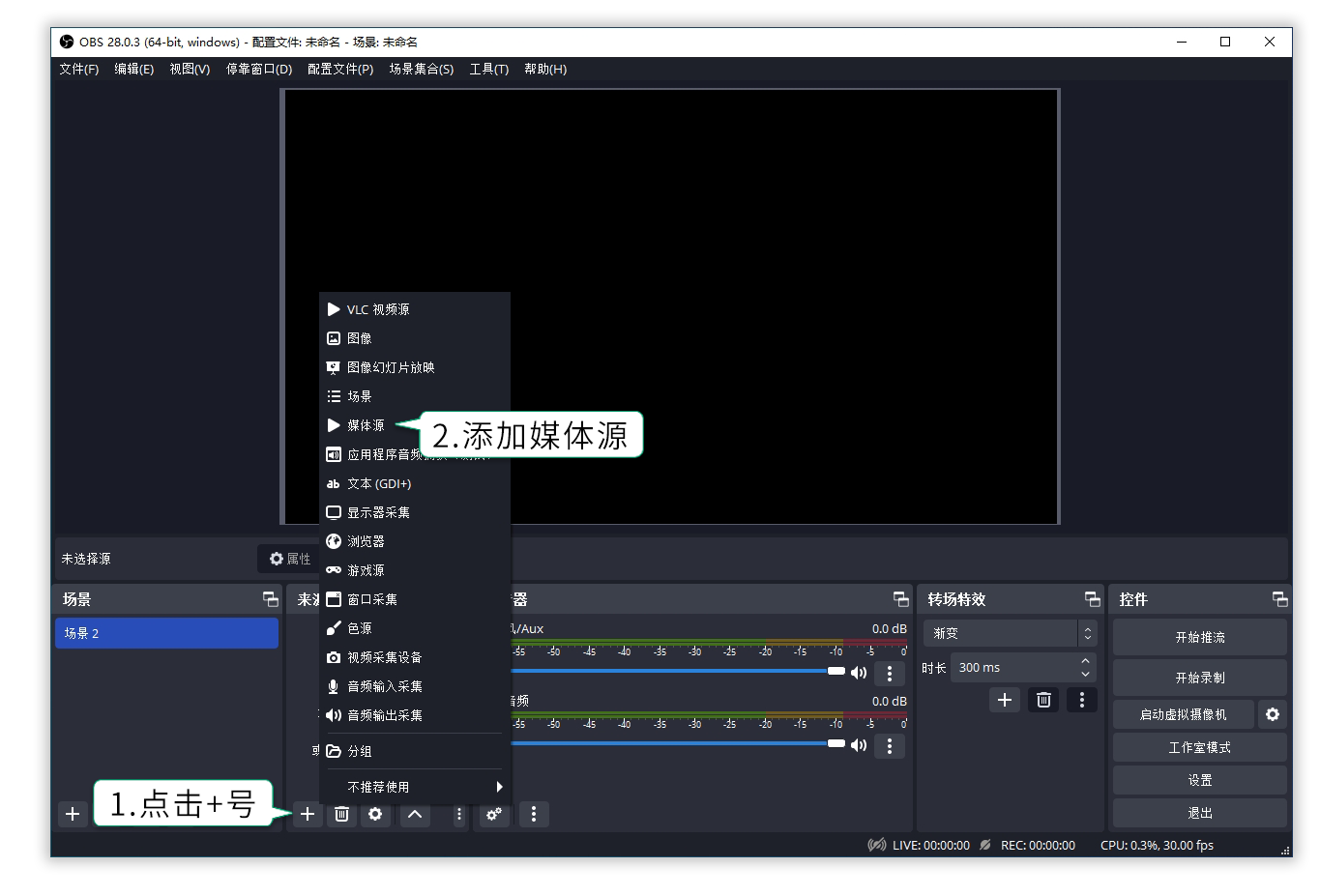The width and height of the screenshot is (1320, 896).
Task: Open the 工具(T) menu
Action: (x=489, y=70)
